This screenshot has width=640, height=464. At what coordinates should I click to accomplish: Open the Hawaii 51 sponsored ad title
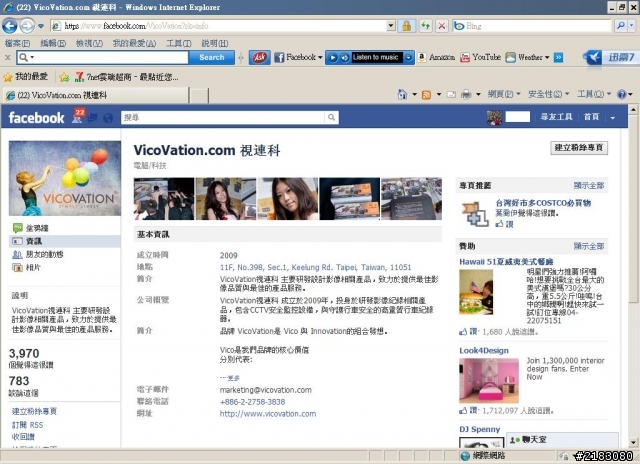click(506, 262)
